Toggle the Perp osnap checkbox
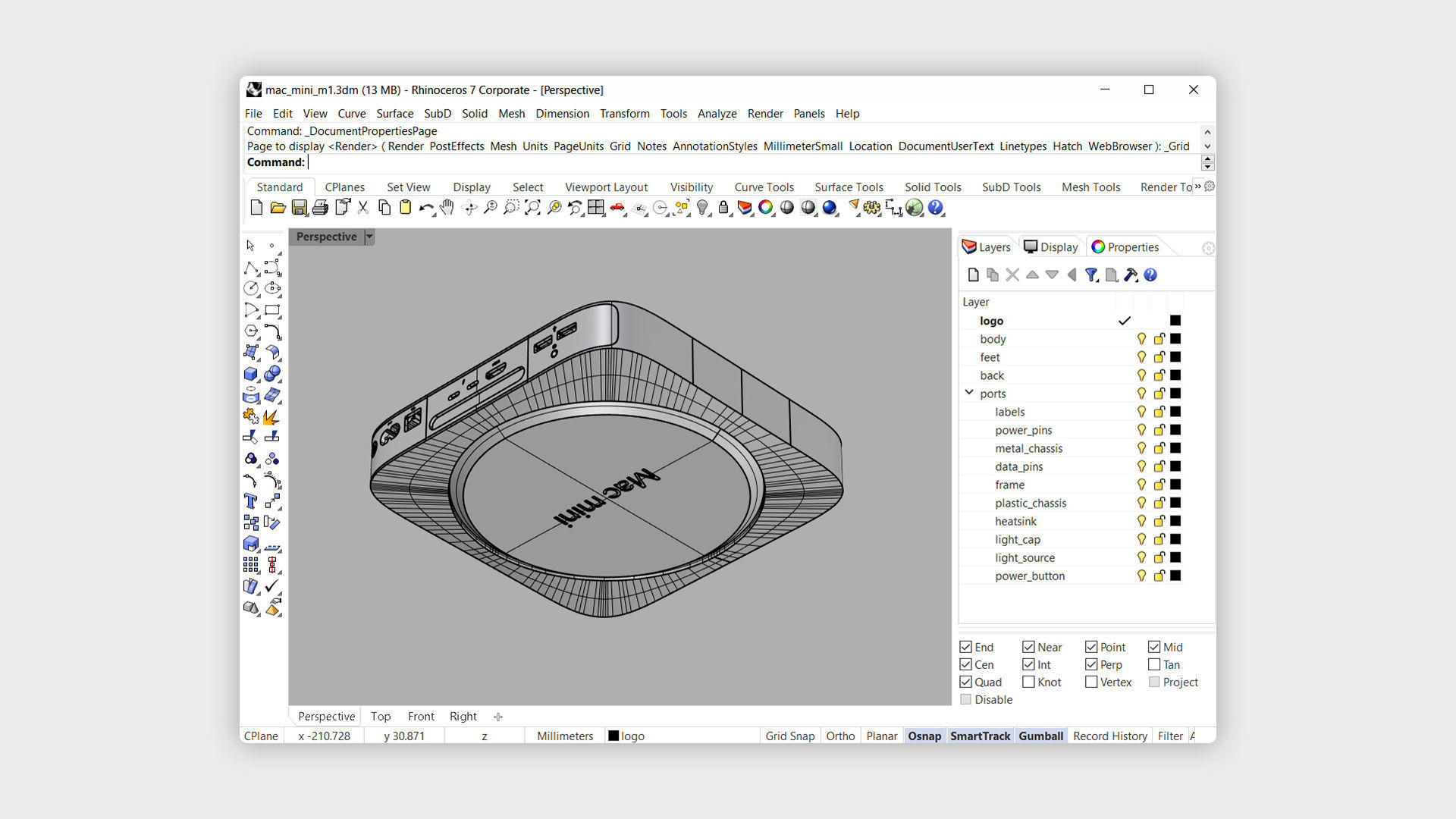 pyautogui.click(x=1091, y=664)
